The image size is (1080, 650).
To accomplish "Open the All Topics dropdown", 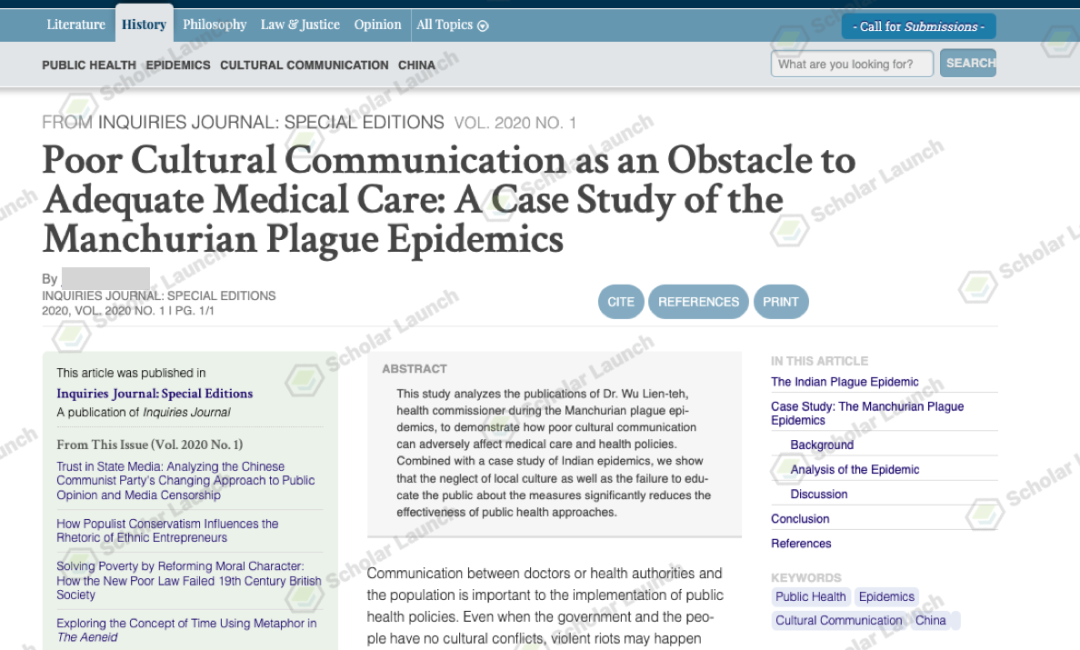I will pyautogui.click(x=452, y=25).
